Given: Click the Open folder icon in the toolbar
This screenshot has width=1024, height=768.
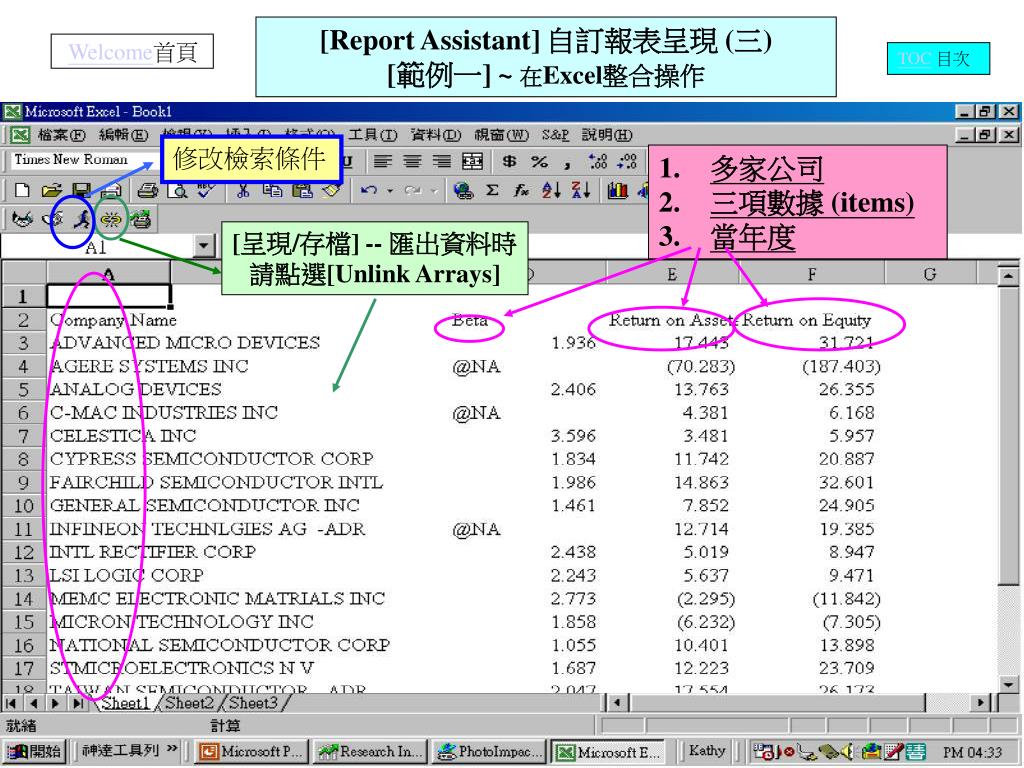Looking at the screenshot, I should click(51, 190).
